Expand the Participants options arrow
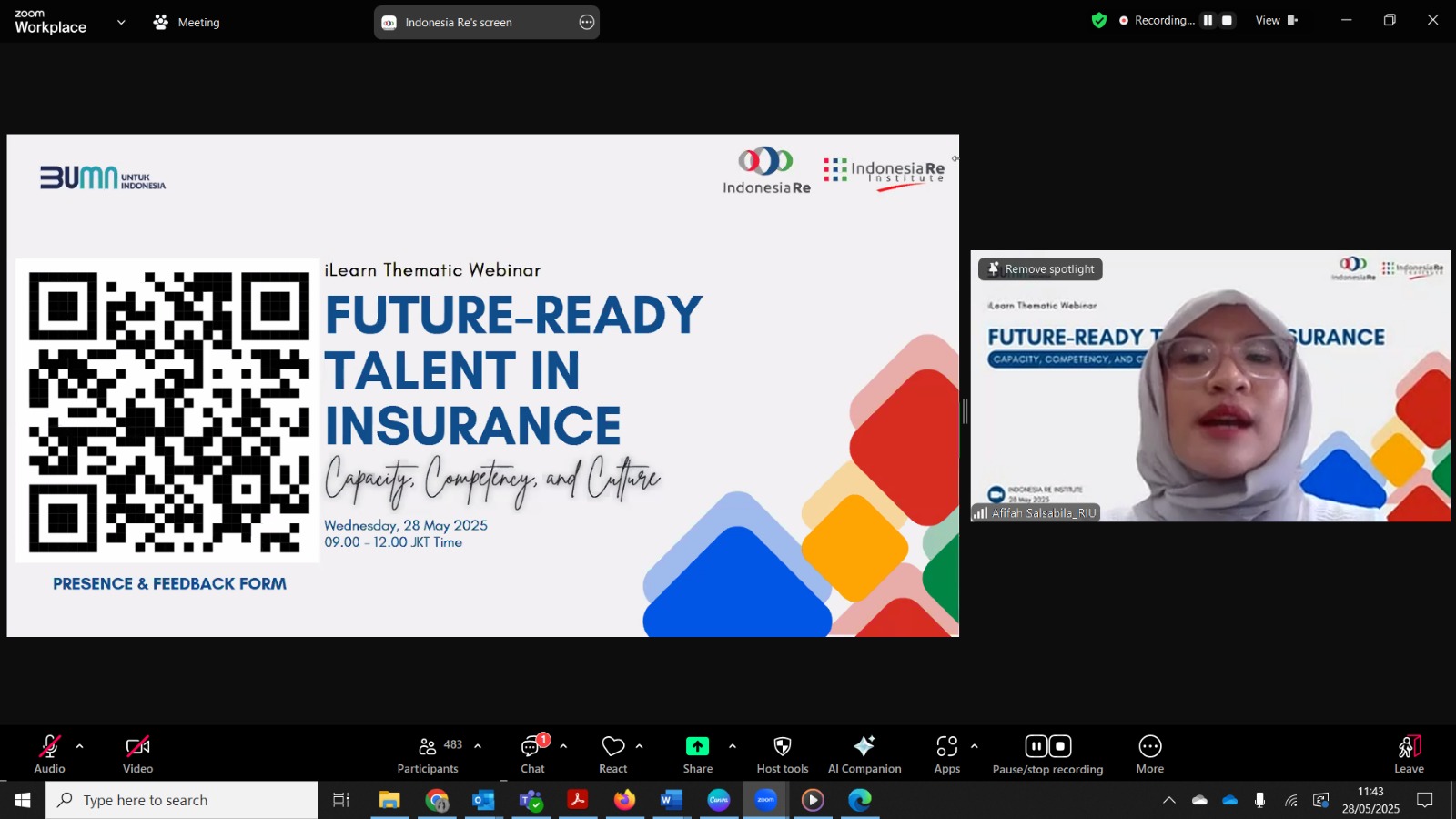Image resolution: width=1456 pixels, height=819 pixels. pos(478,746)
